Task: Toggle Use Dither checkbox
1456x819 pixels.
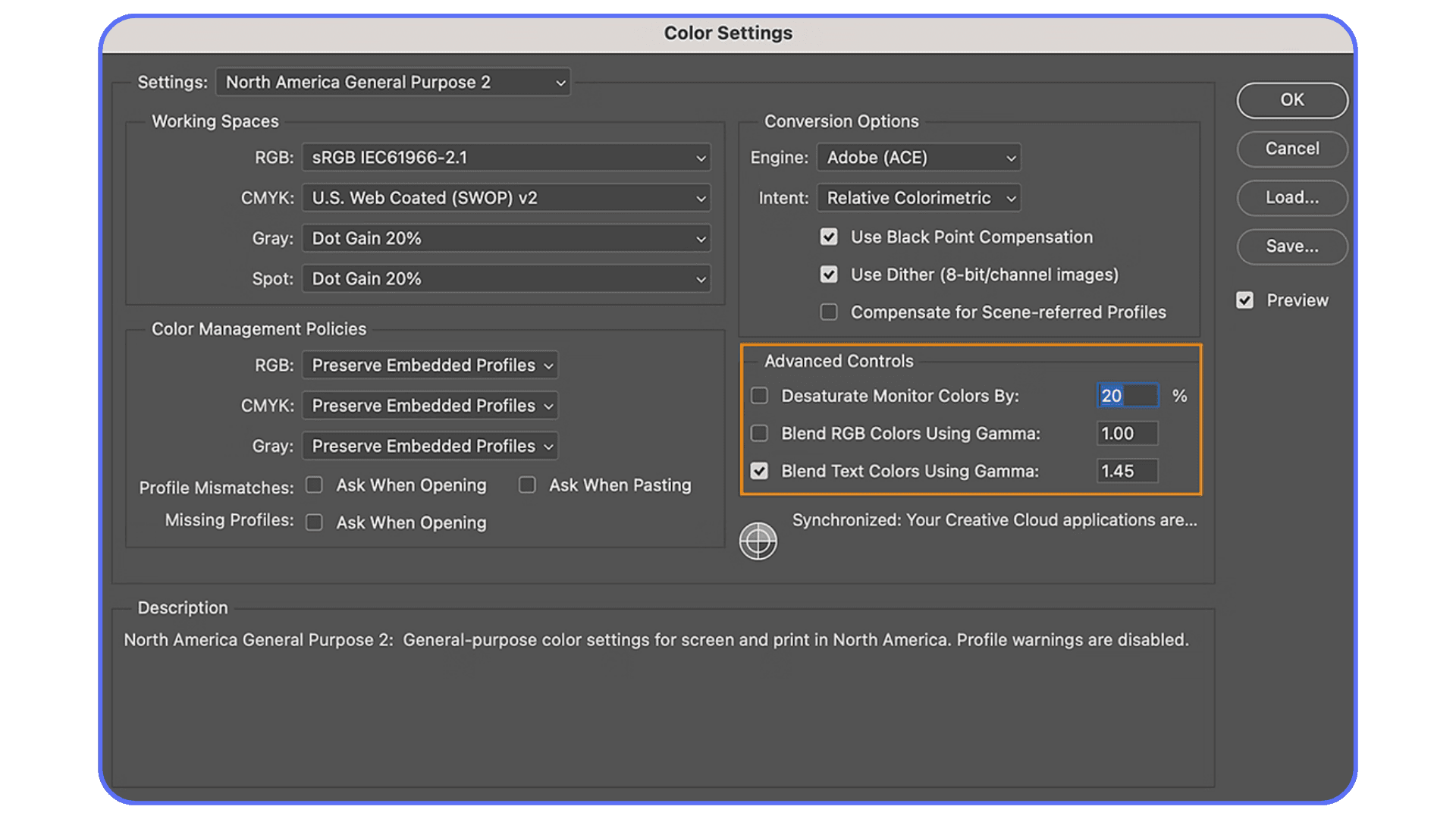Action: point(829,275)
